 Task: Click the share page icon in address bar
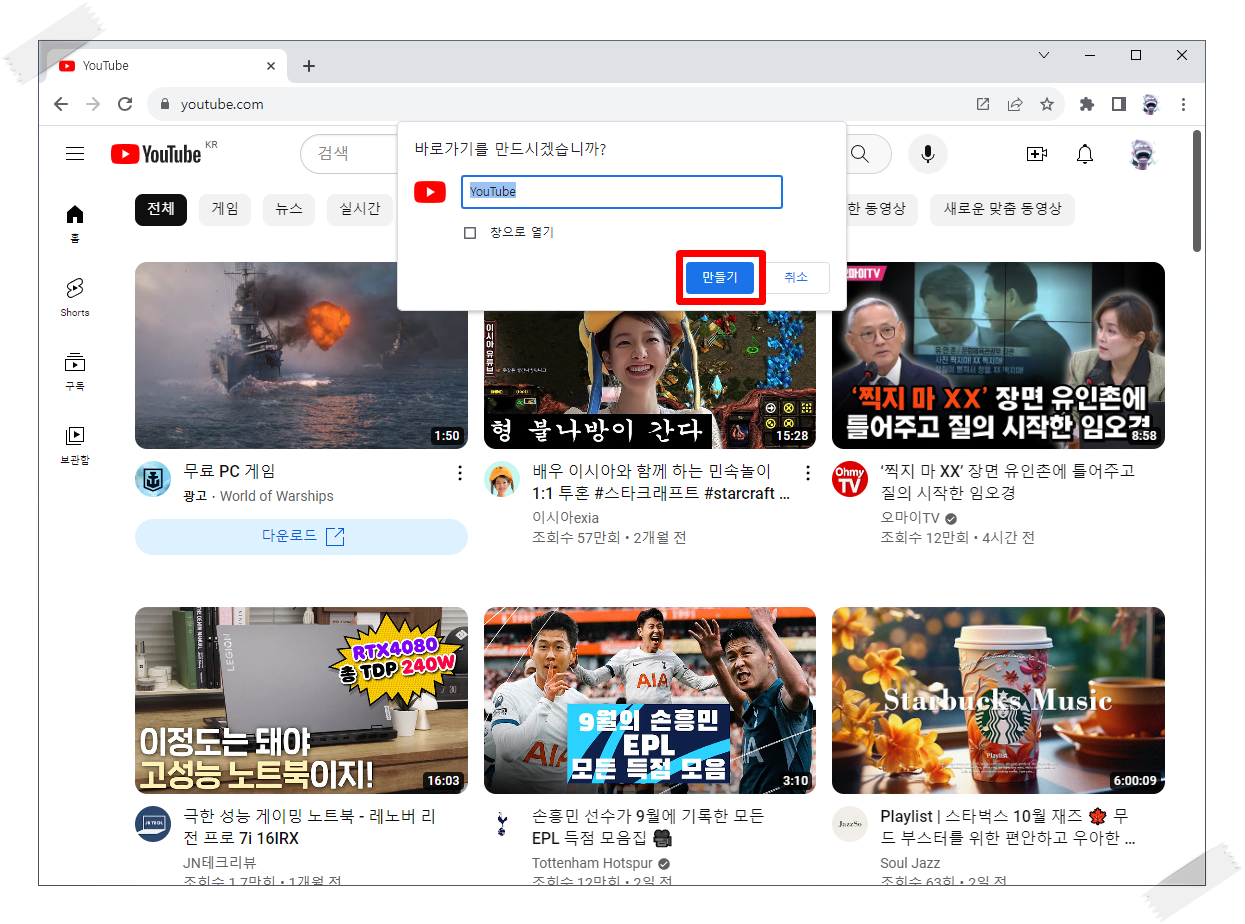tap(1015, 104)
